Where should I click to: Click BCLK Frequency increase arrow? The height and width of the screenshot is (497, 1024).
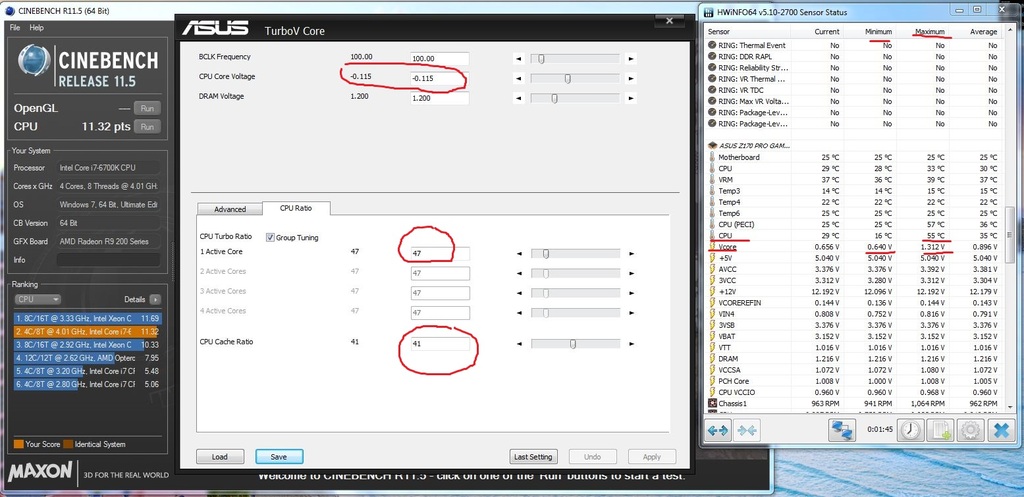pyautogui.click(x=631, y=59)
